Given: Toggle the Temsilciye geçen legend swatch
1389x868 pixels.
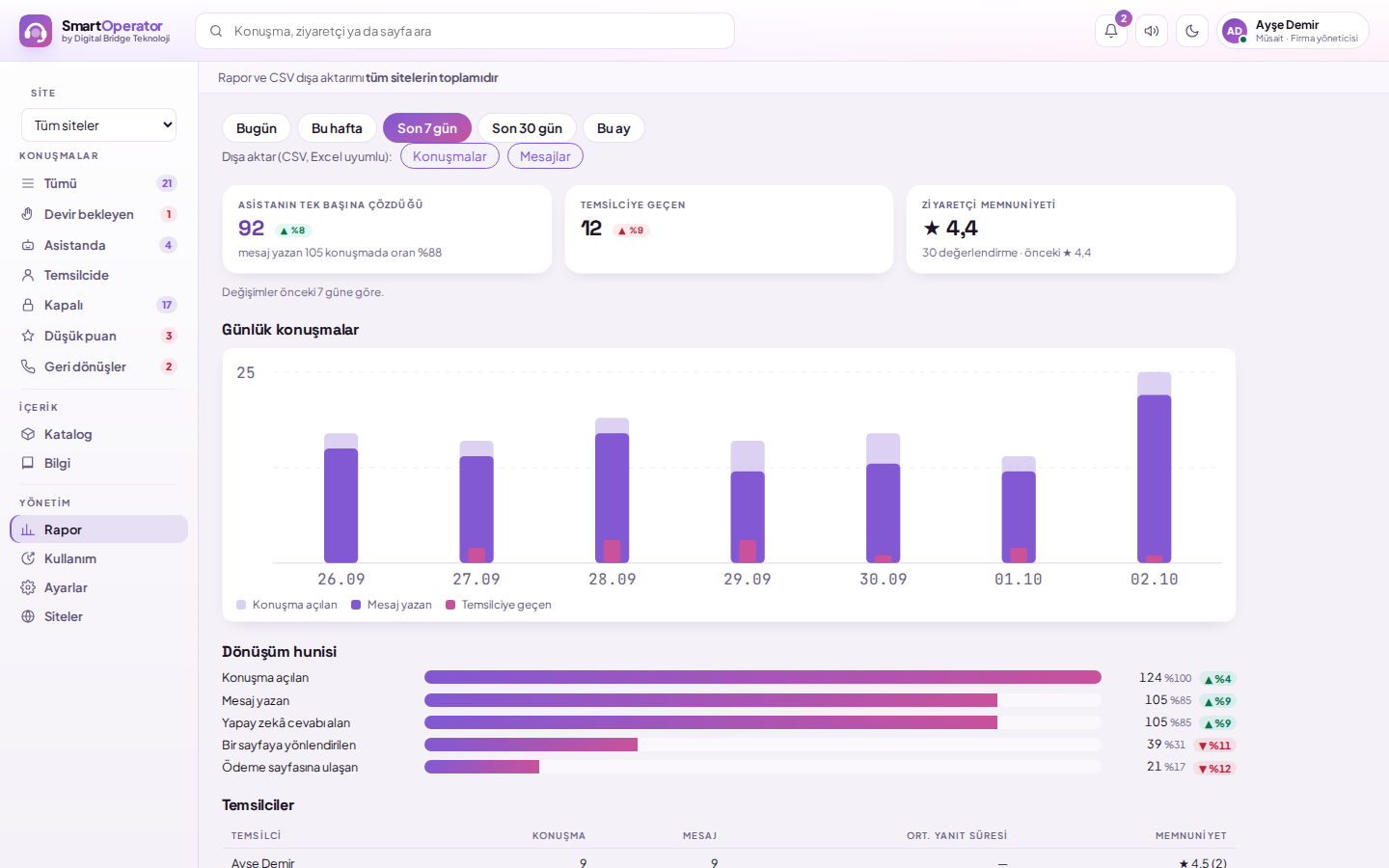Looking at the screenshot, I should [x=450, y=605].
